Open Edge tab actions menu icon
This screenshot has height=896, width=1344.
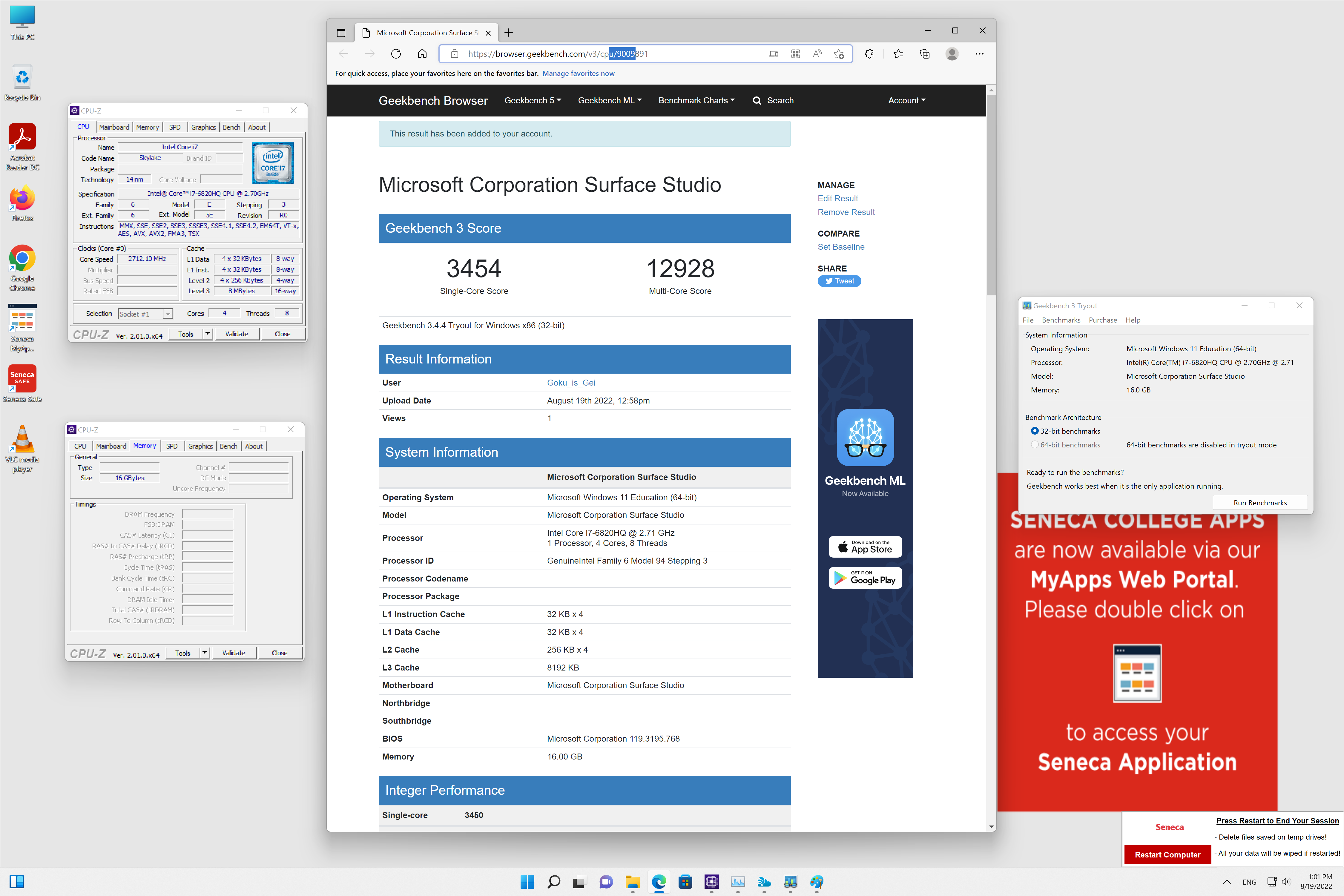340,33
